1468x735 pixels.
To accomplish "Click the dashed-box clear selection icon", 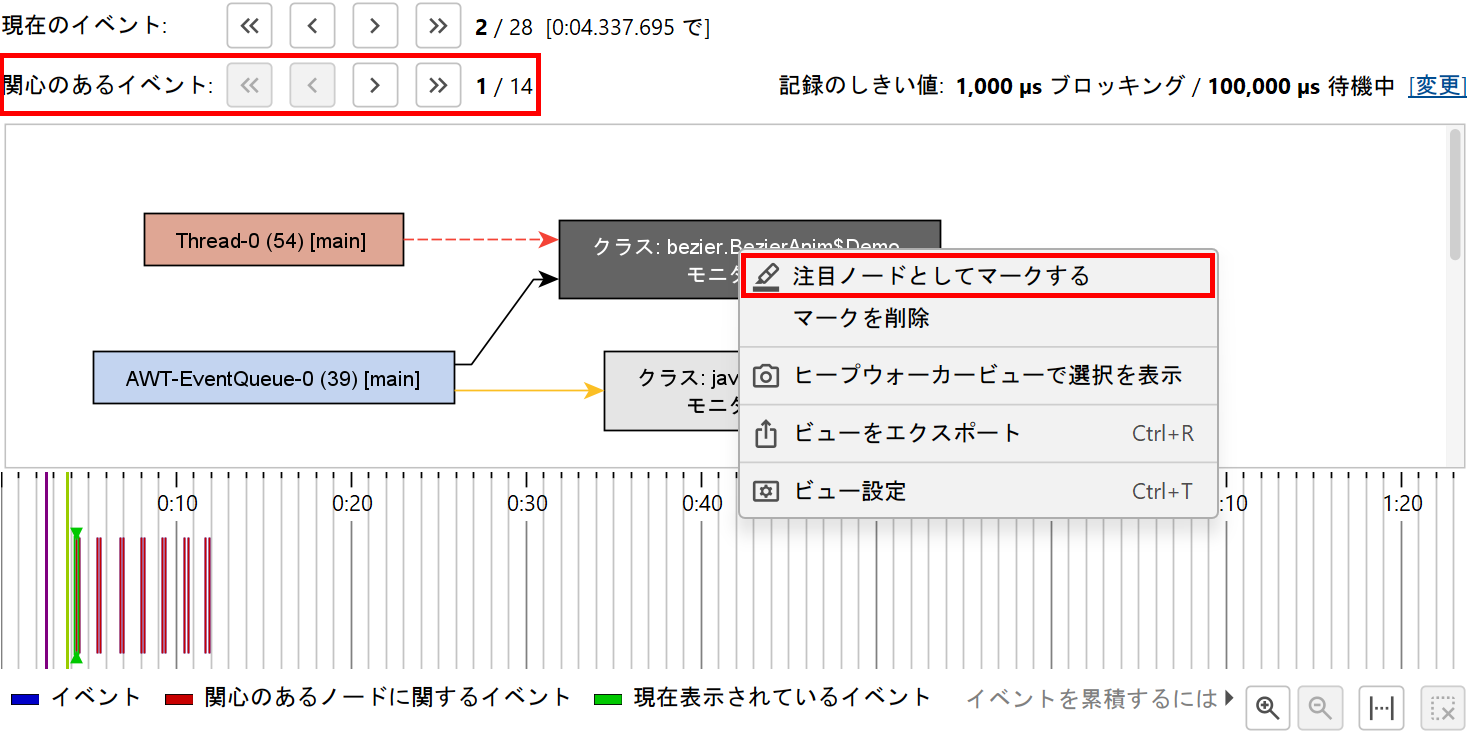I will tap(1442, 708).
